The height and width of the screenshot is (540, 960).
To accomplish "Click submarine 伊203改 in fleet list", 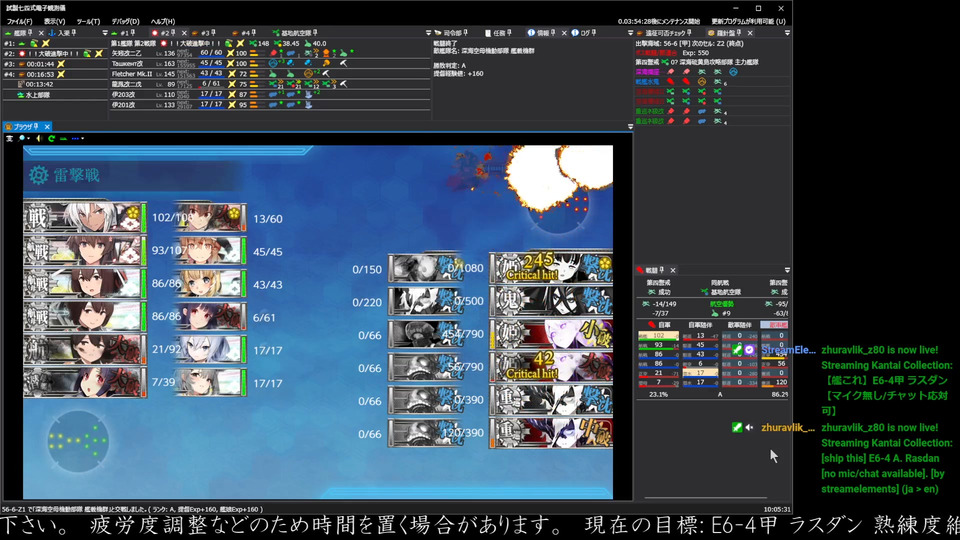I will pos(124,95).
